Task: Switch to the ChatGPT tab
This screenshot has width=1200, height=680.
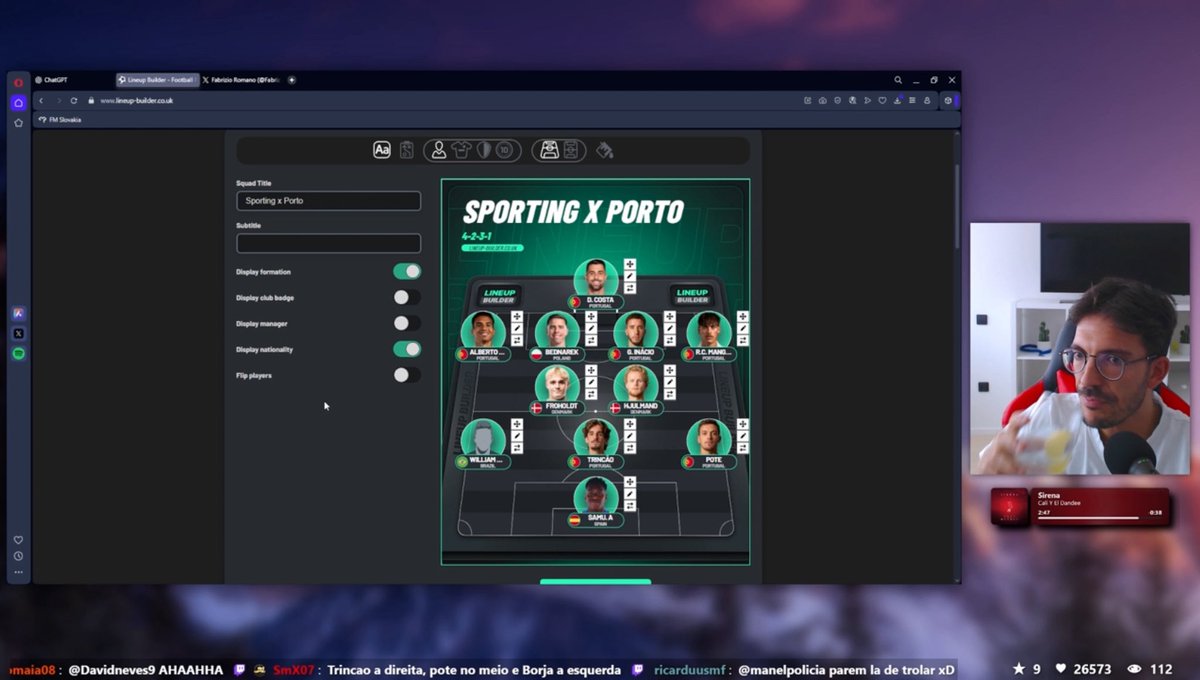Action: pos(72,80)
